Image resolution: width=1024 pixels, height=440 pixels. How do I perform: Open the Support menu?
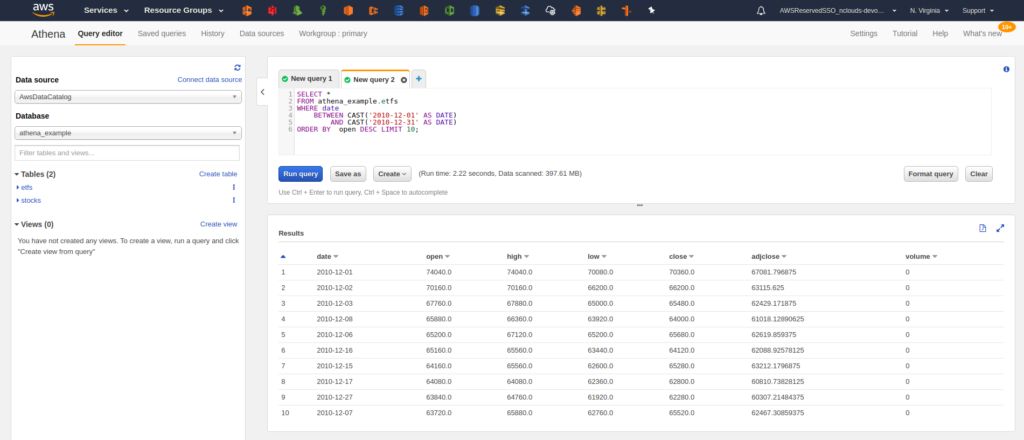[978, 10]
